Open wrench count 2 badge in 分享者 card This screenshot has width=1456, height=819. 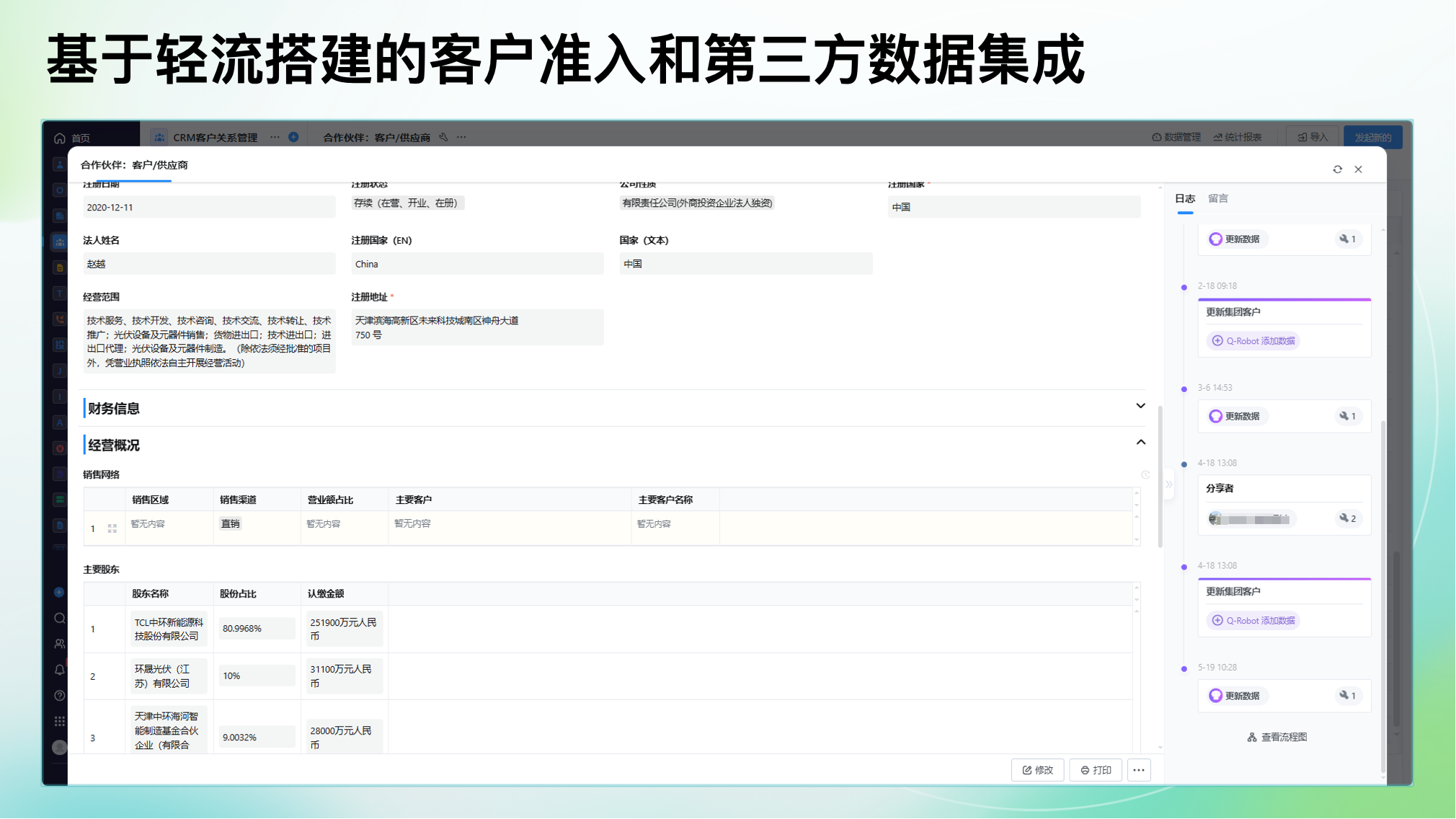coord(1347,518)
